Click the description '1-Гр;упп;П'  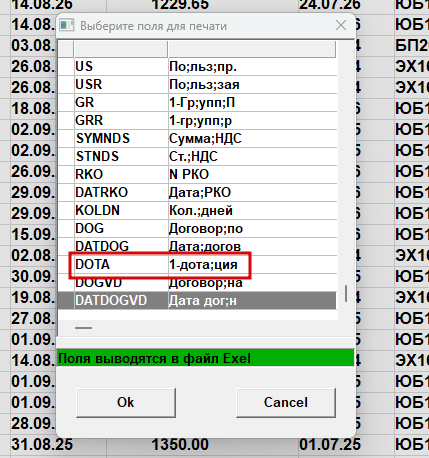click(202, 103)
